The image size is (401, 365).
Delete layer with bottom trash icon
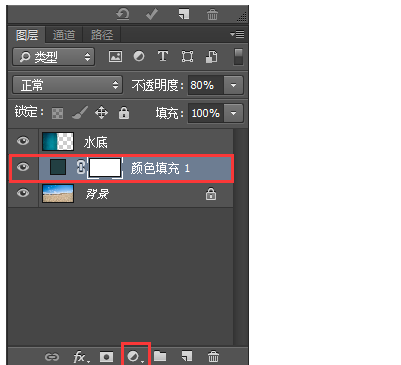(213, 357)
